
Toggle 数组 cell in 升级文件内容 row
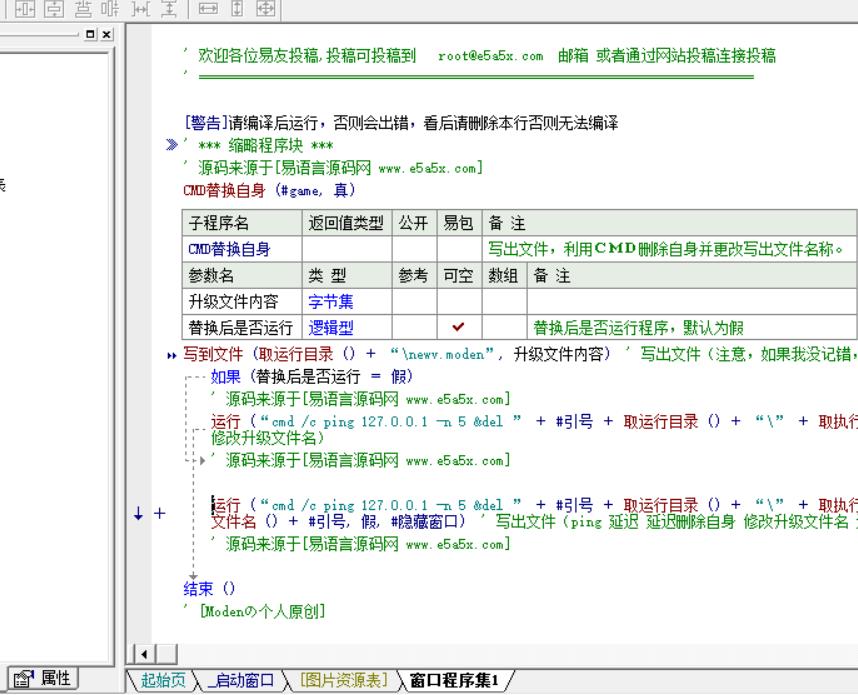[505, 302]
